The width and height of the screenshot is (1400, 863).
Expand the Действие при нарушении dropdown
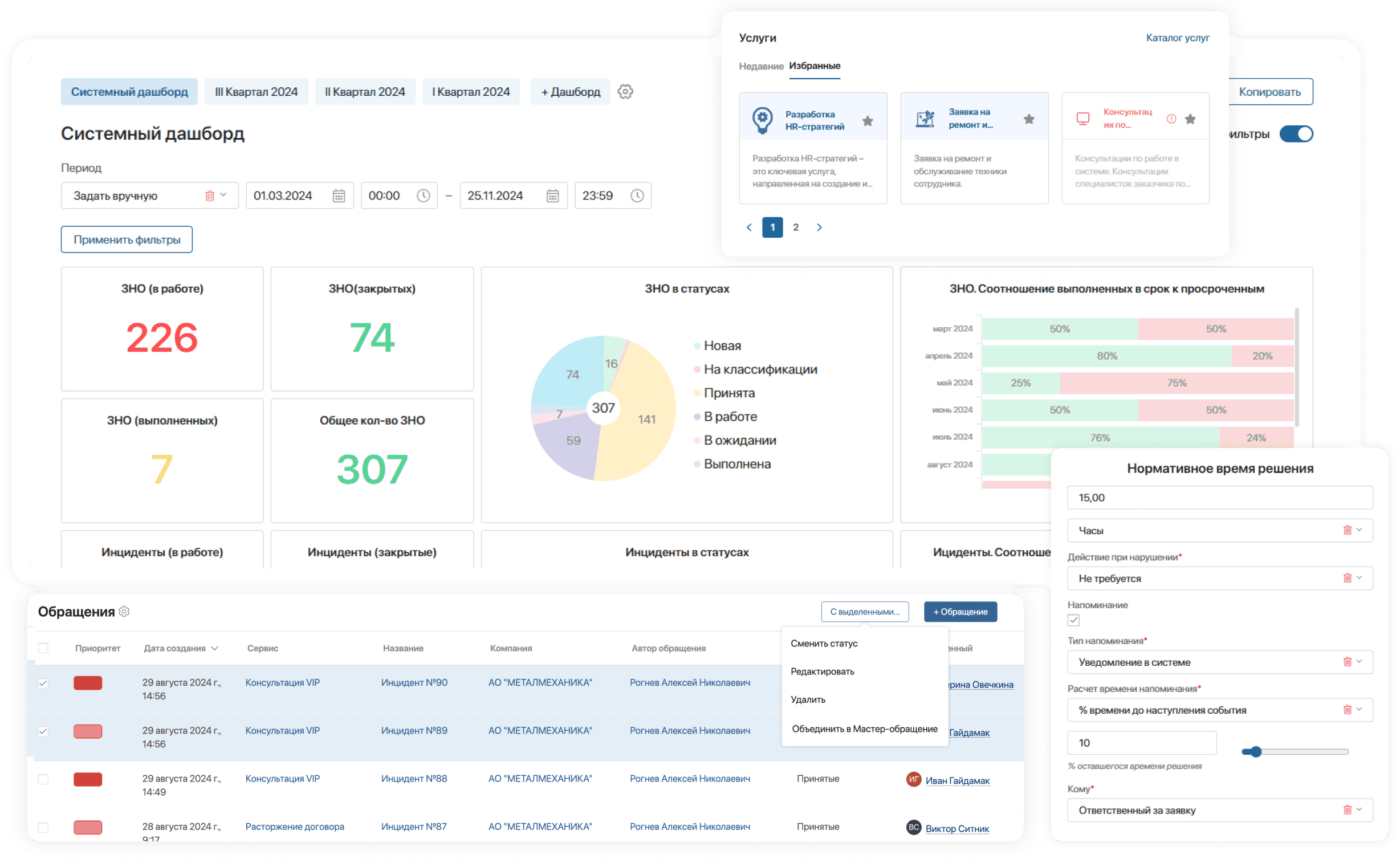click(1360, 577)
